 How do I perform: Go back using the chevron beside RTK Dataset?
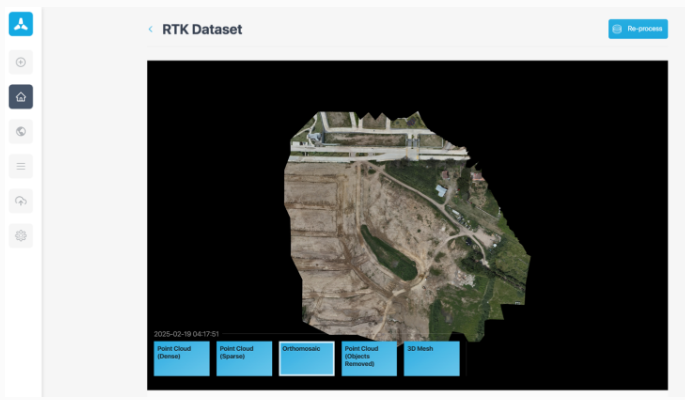tap(151, 29)
